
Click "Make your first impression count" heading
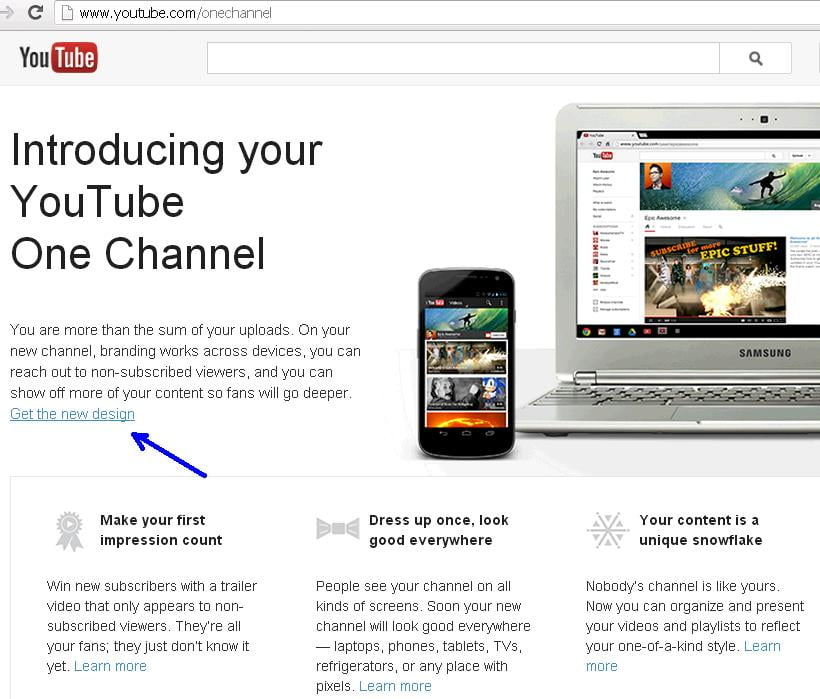[161, 530]
